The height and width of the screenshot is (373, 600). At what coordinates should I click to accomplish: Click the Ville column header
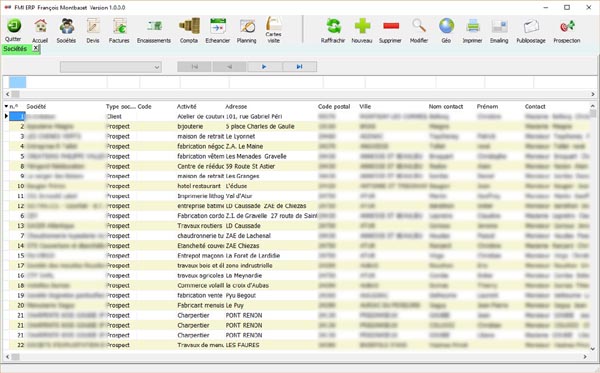click(x=365, y=106)
